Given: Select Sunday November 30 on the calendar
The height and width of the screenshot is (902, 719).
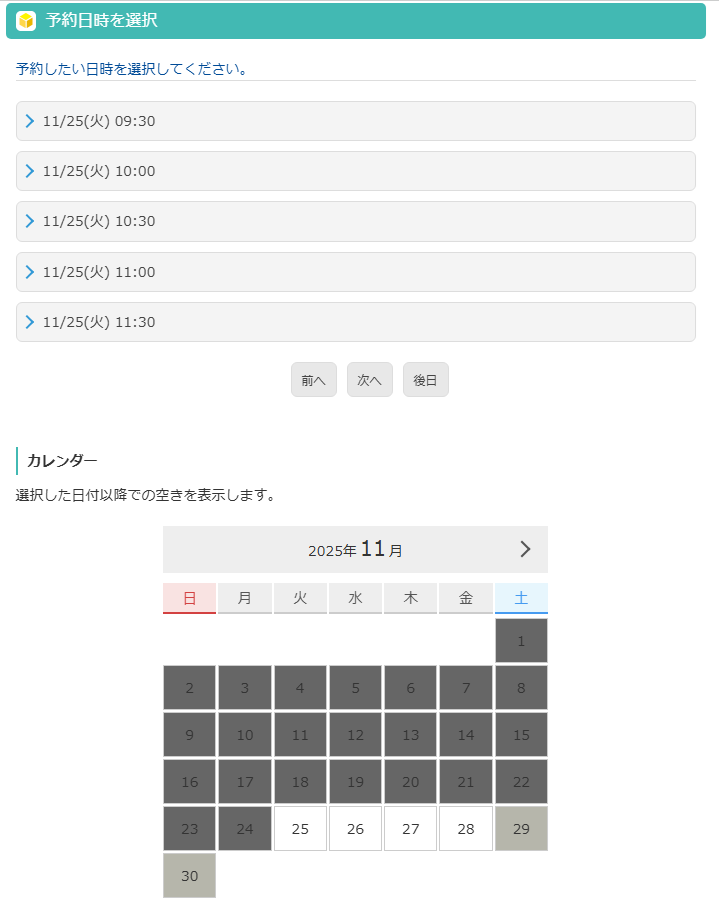Looking at the screenshot, I should coord(189,875).
